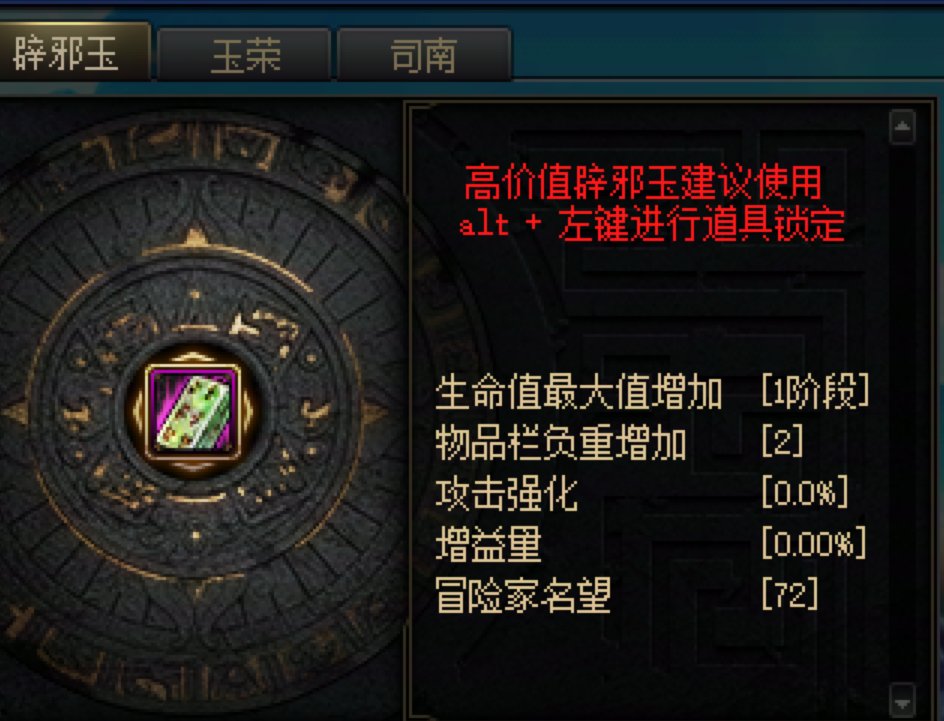Viewport: 944px width, 721px height.
Task: Click the [0.0%] attack boost value
Action: coord(806,492)
